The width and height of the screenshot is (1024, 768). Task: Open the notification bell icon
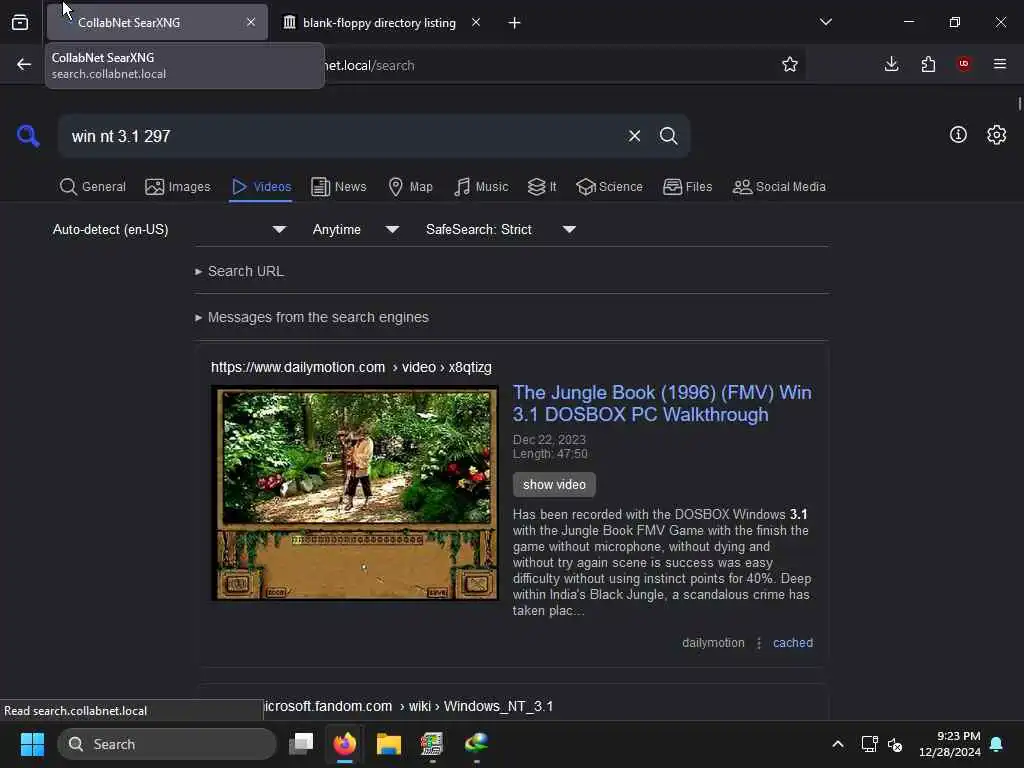point(997,744)
